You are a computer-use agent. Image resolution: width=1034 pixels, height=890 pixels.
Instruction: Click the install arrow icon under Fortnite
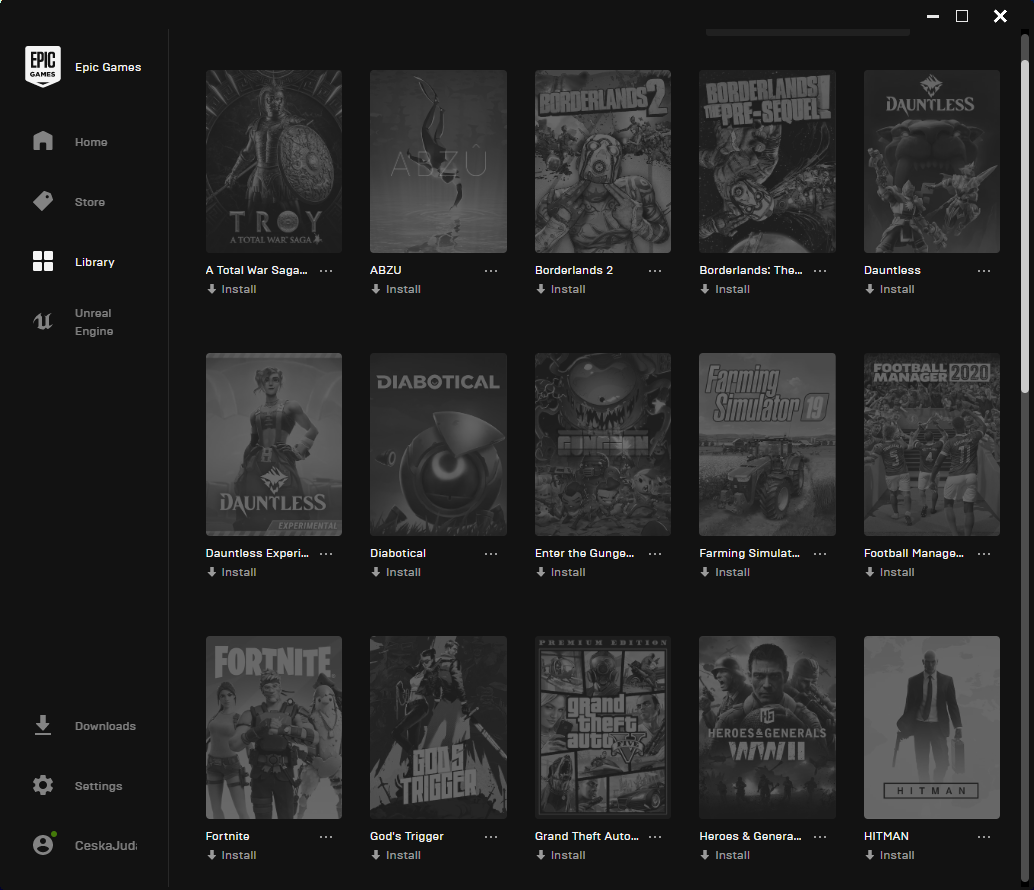212,855
